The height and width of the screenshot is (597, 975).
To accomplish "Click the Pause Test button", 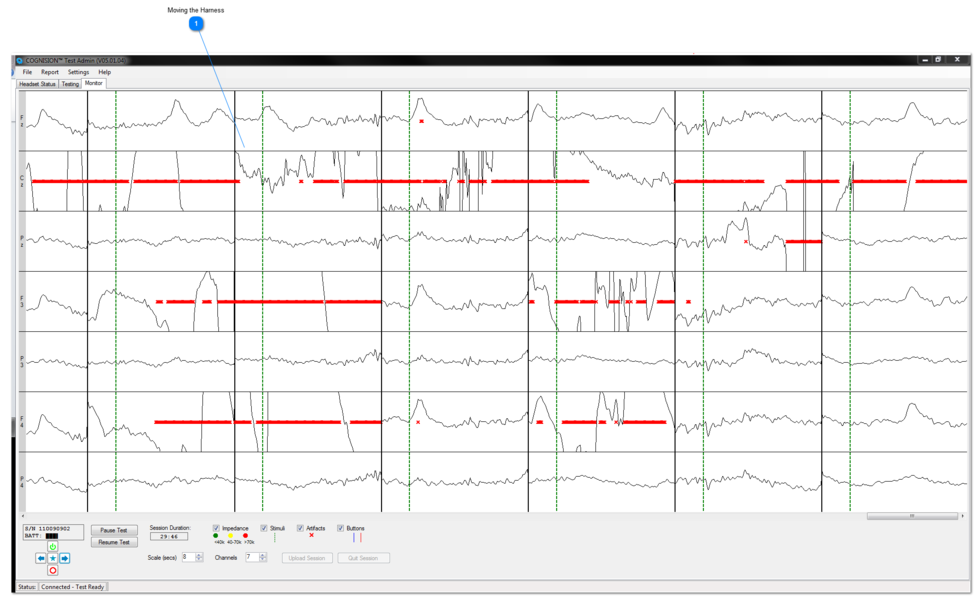I will click(x=114, y=530).
